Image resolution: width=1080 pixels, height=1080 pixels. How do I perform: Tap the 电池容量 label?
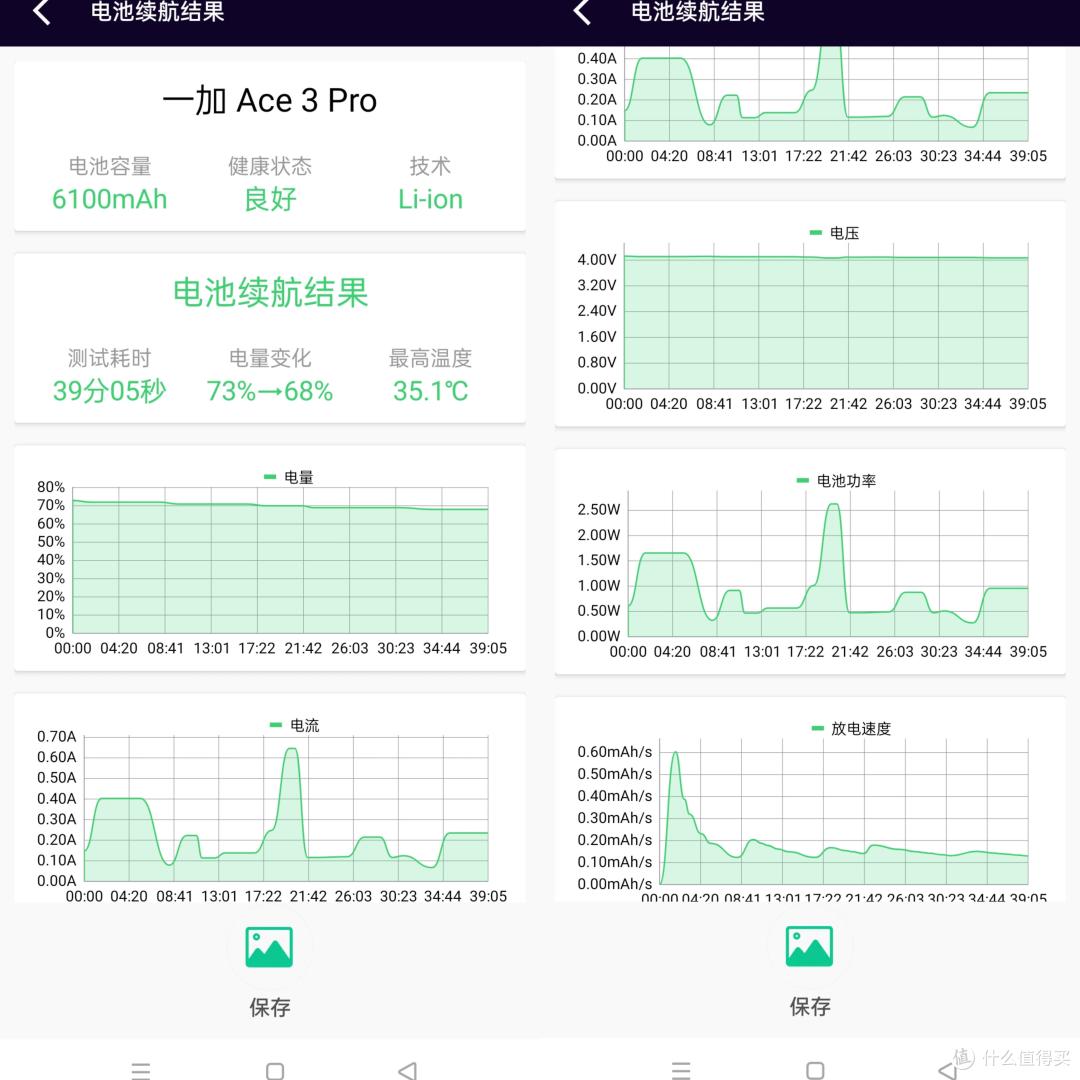coord(110,166)
